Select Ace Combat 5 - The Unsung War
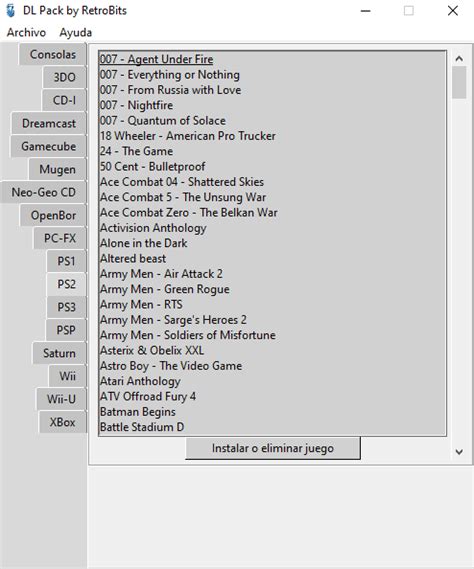 pyautogui.click(x=272, y=197)
